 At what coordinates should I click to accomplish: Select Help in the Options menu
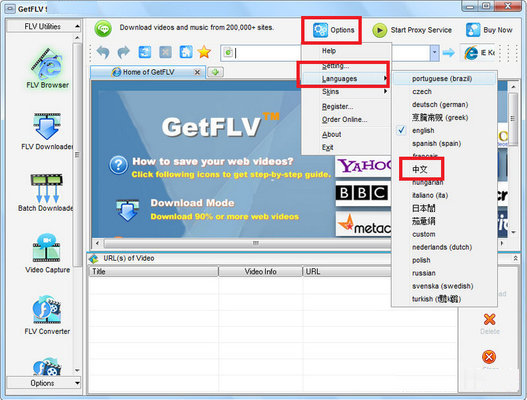[346, 51]
